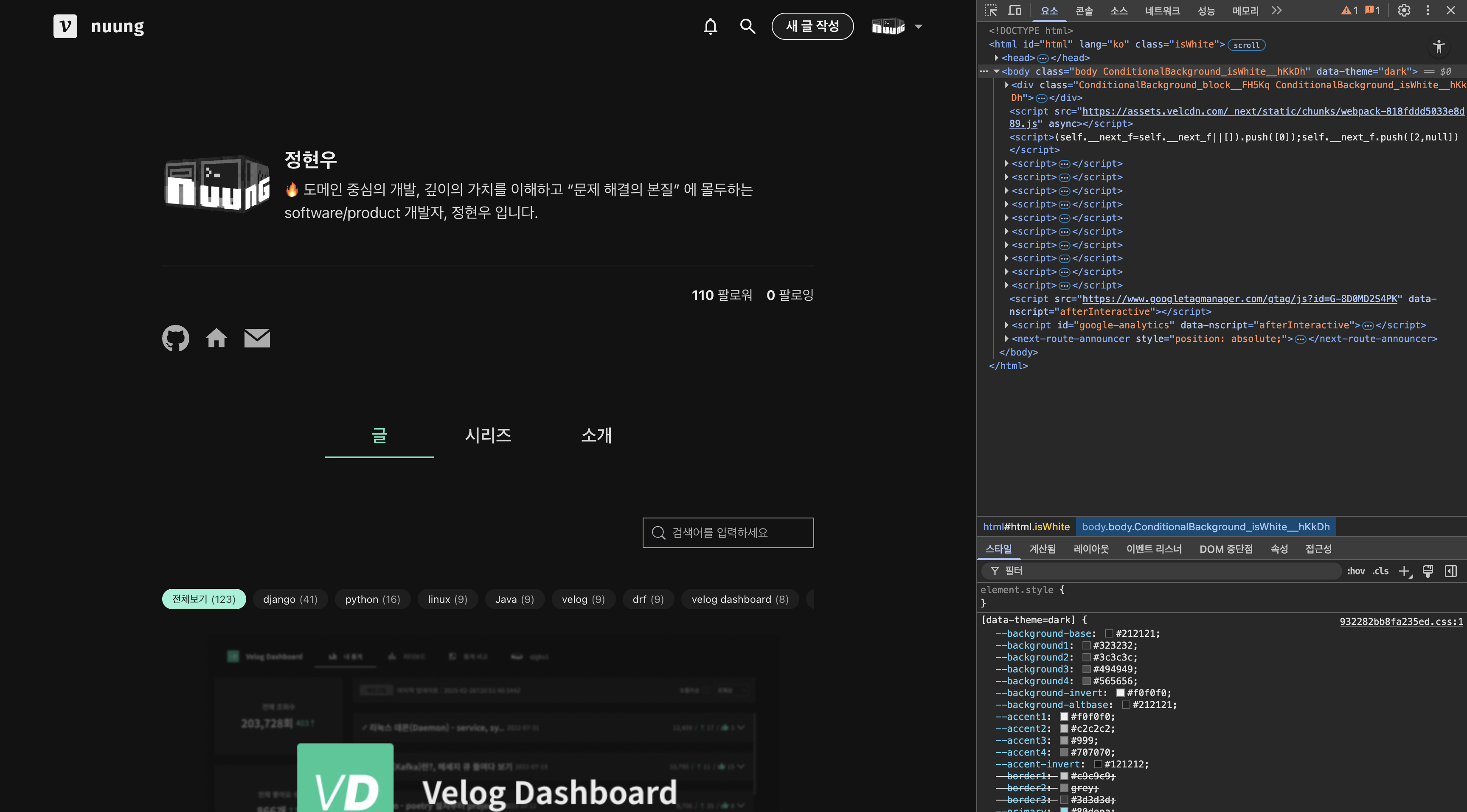The image size is (1467, 812).
Task: Click the issues count icon
Action: pyautogui.click(x=1373, y=10)
